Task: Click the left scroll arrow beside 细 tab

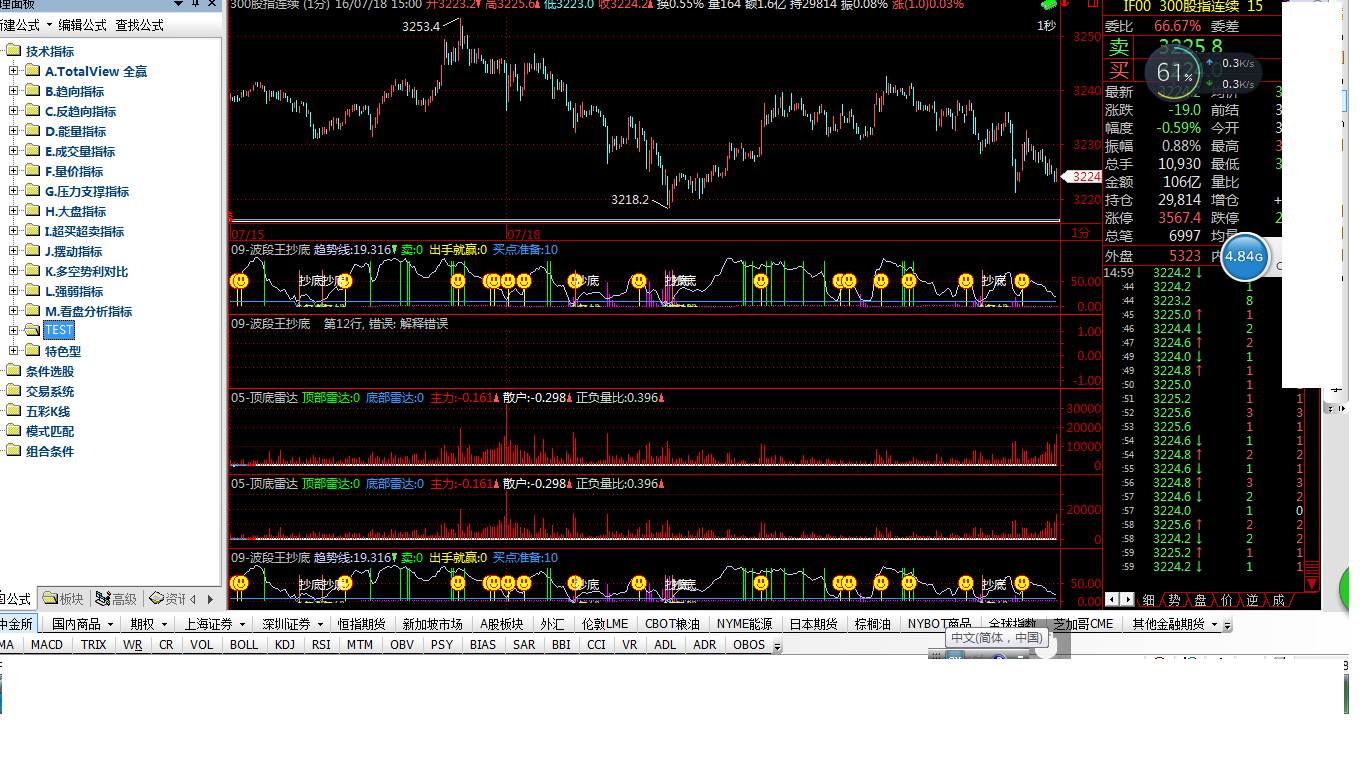Action: [x=1112, y=600]
